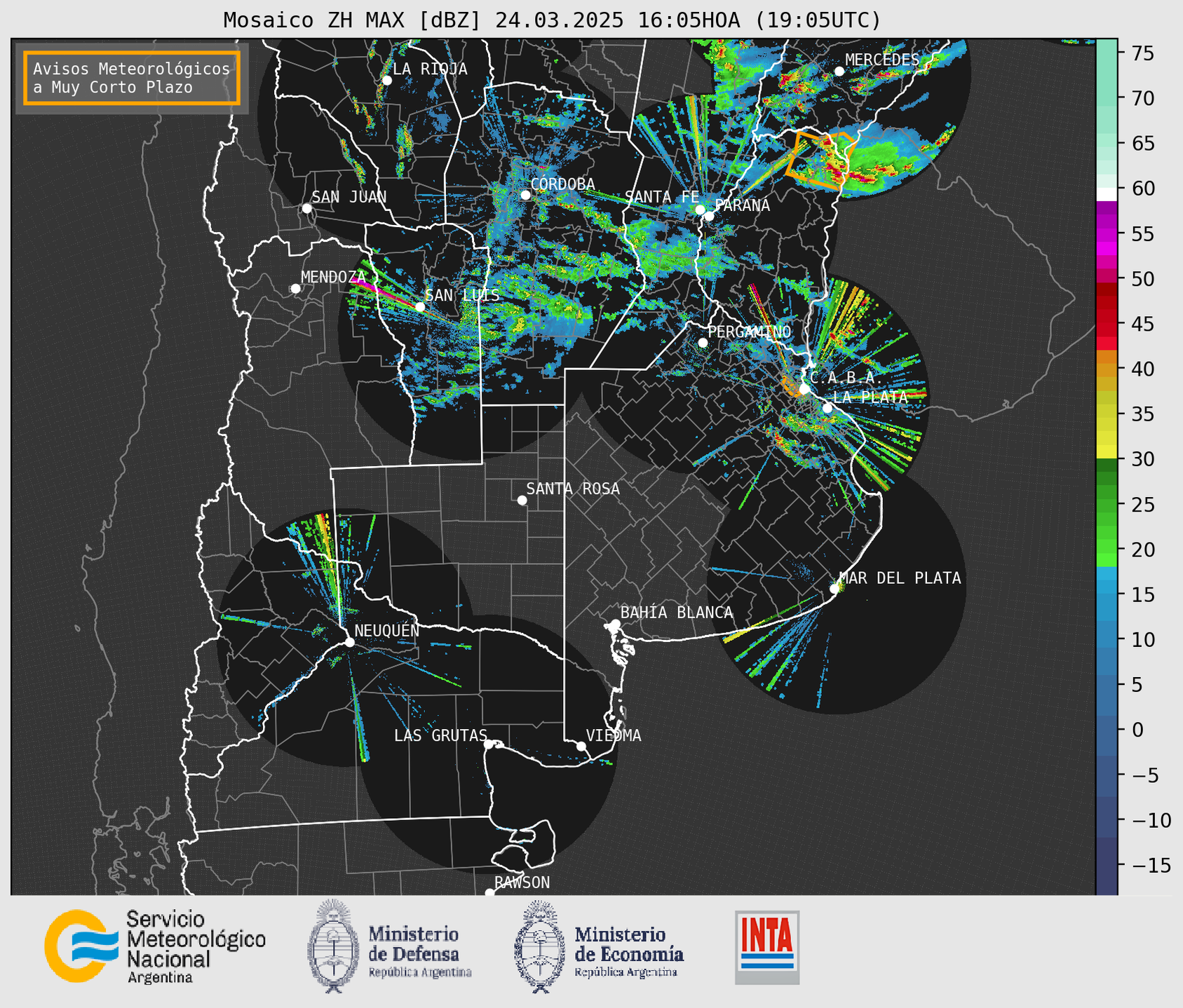Click the BAHÍA BLANCA label text
Viewport: 1183px width, 1008px height.
pos(677,613)
